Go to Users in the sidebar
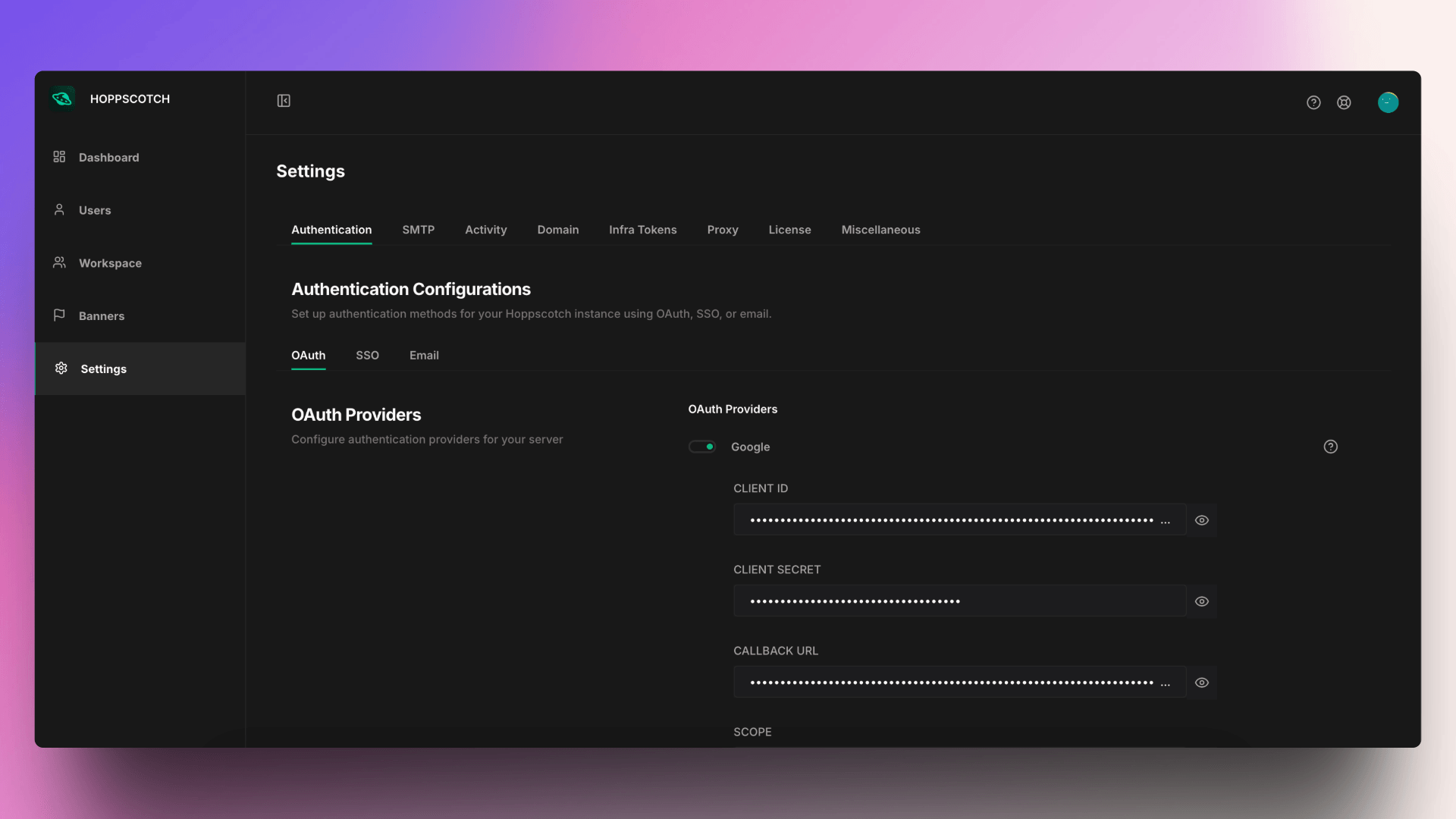This screenshot has width=1456, height=819. coord(140,210)
